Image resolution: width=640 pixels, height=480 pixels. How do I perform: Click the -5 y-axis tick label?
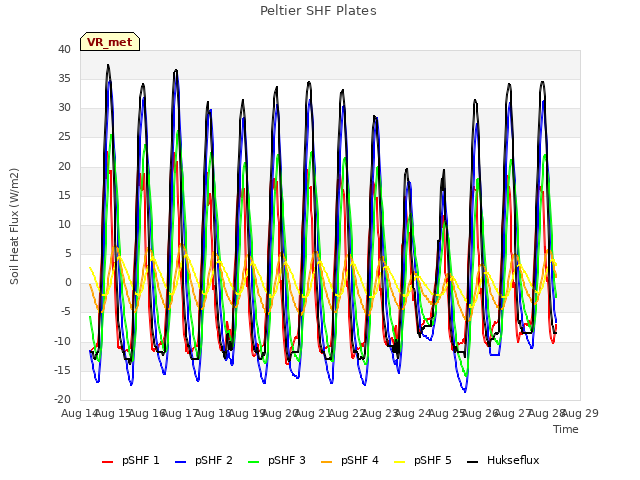click(66, 312)
